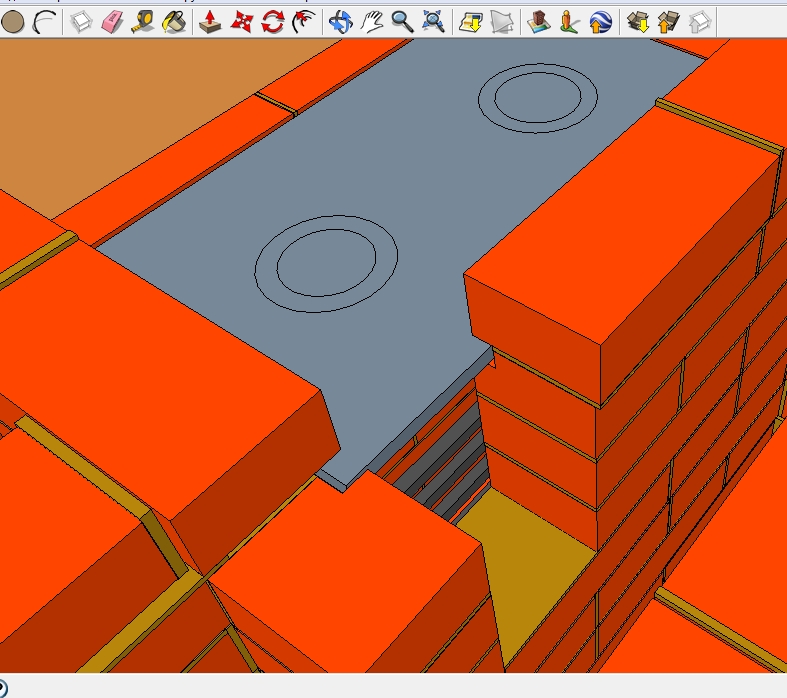This screenshot has height=698, width=787.
Task: Select the Push/Pull tool
Action: tap(211, 21)
